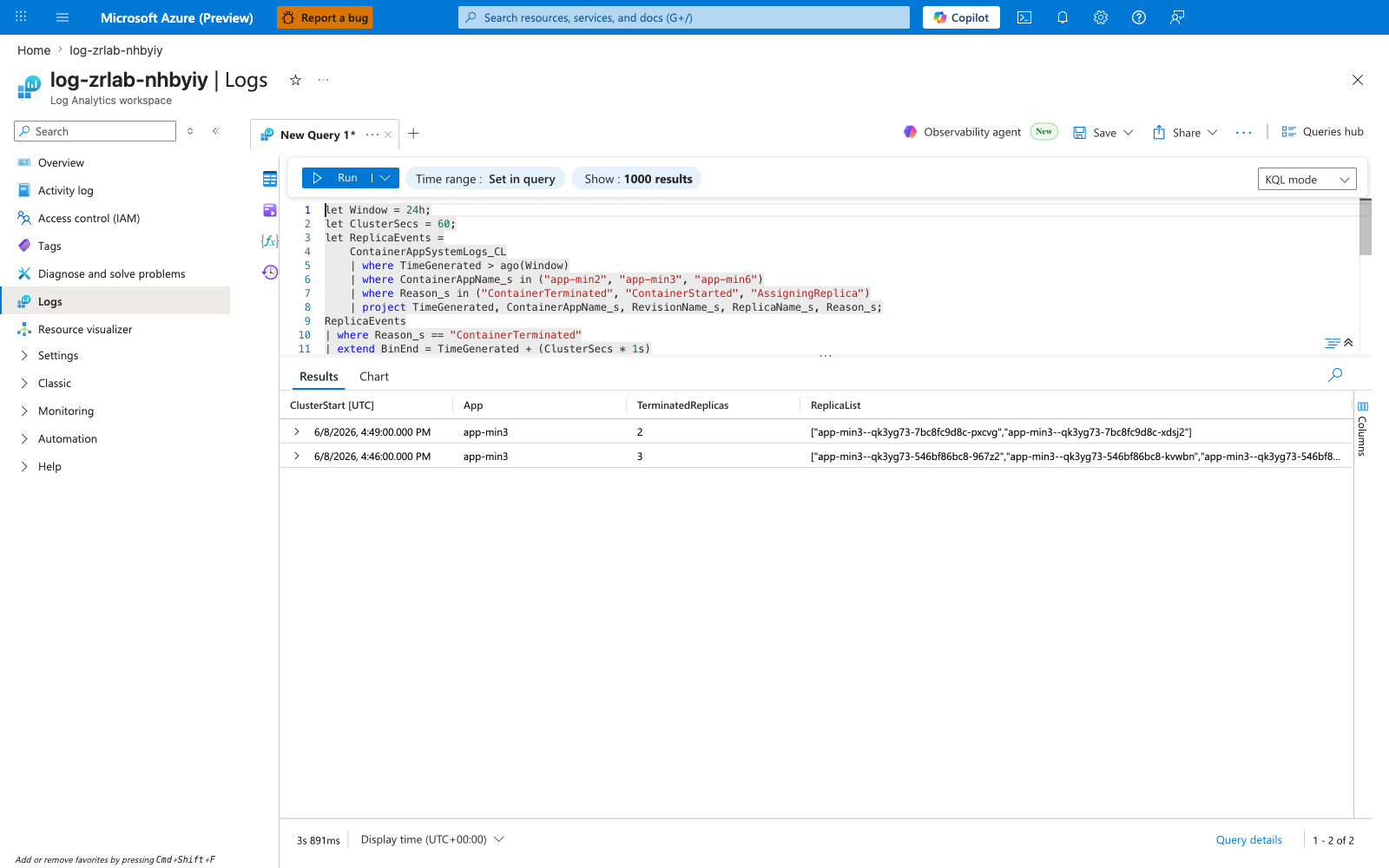Viewport: 1389px width, 868px height.
Task: Click the Report a bug button
Action: (x=325, y=17)
